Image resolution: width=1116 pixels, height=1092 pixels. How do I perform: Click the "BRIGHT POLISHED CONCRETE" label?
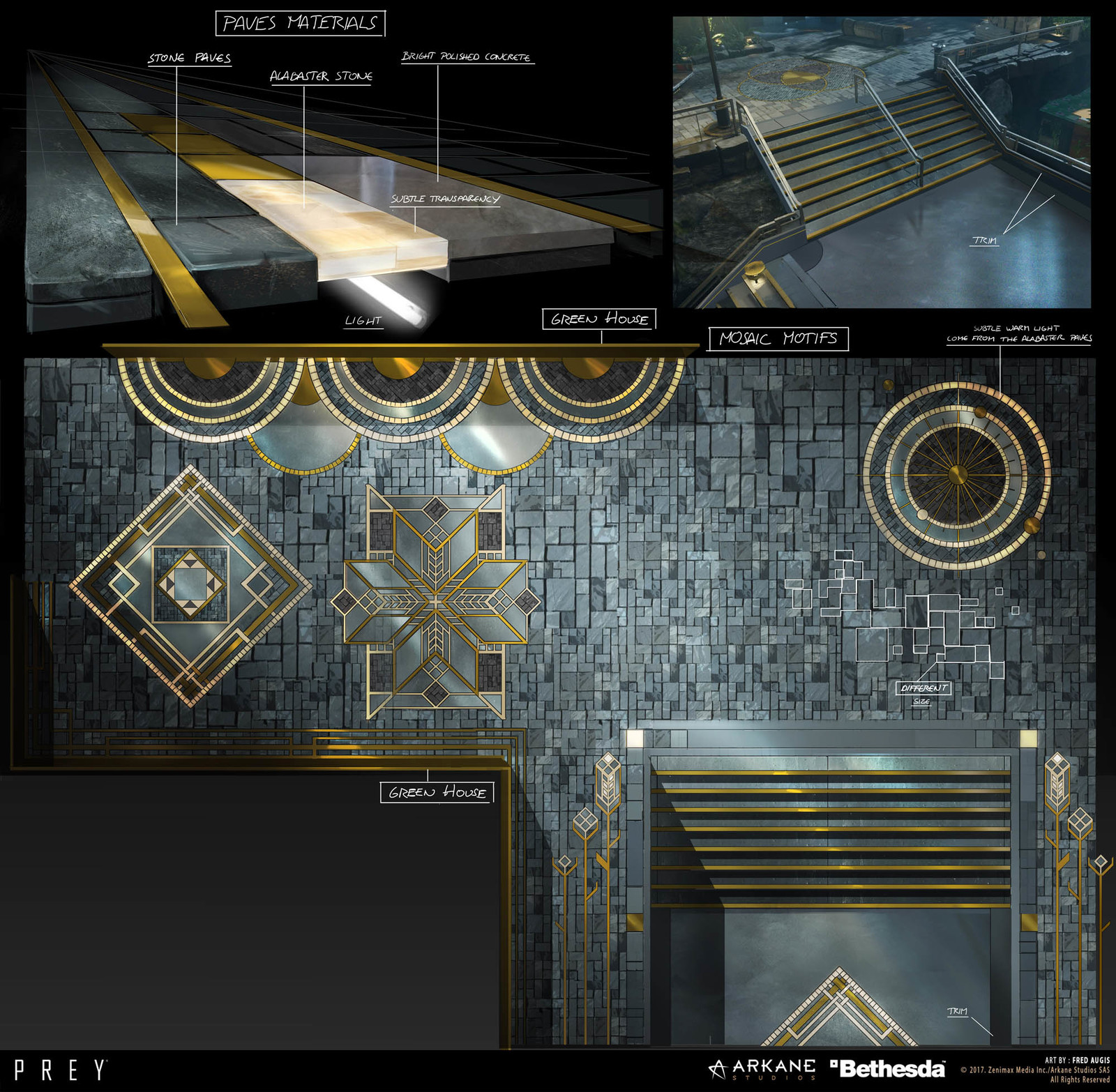[466, 56]
